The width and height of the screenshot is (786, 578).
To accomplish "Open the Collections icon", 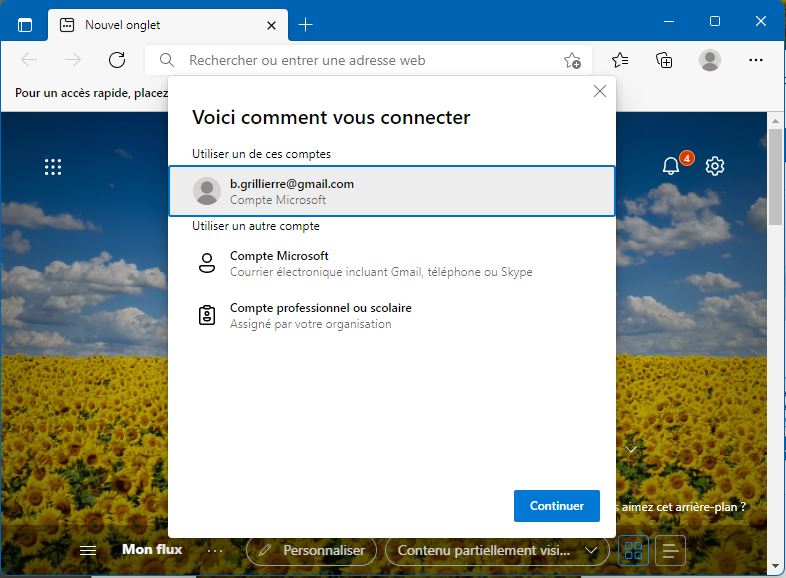I will pyautogui.click(x=664, y=60).
